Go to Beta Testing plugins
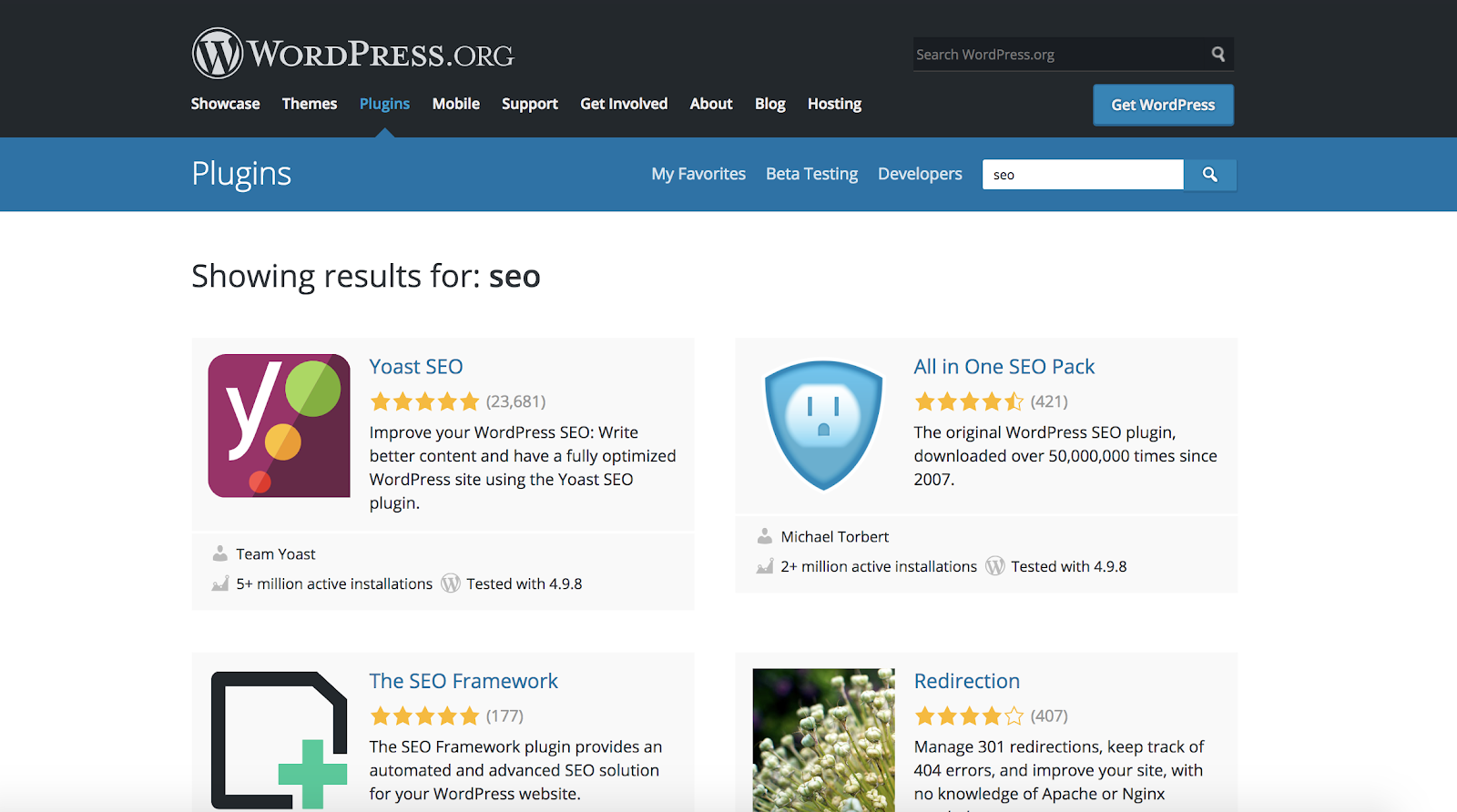 click(x=811, y=174)
